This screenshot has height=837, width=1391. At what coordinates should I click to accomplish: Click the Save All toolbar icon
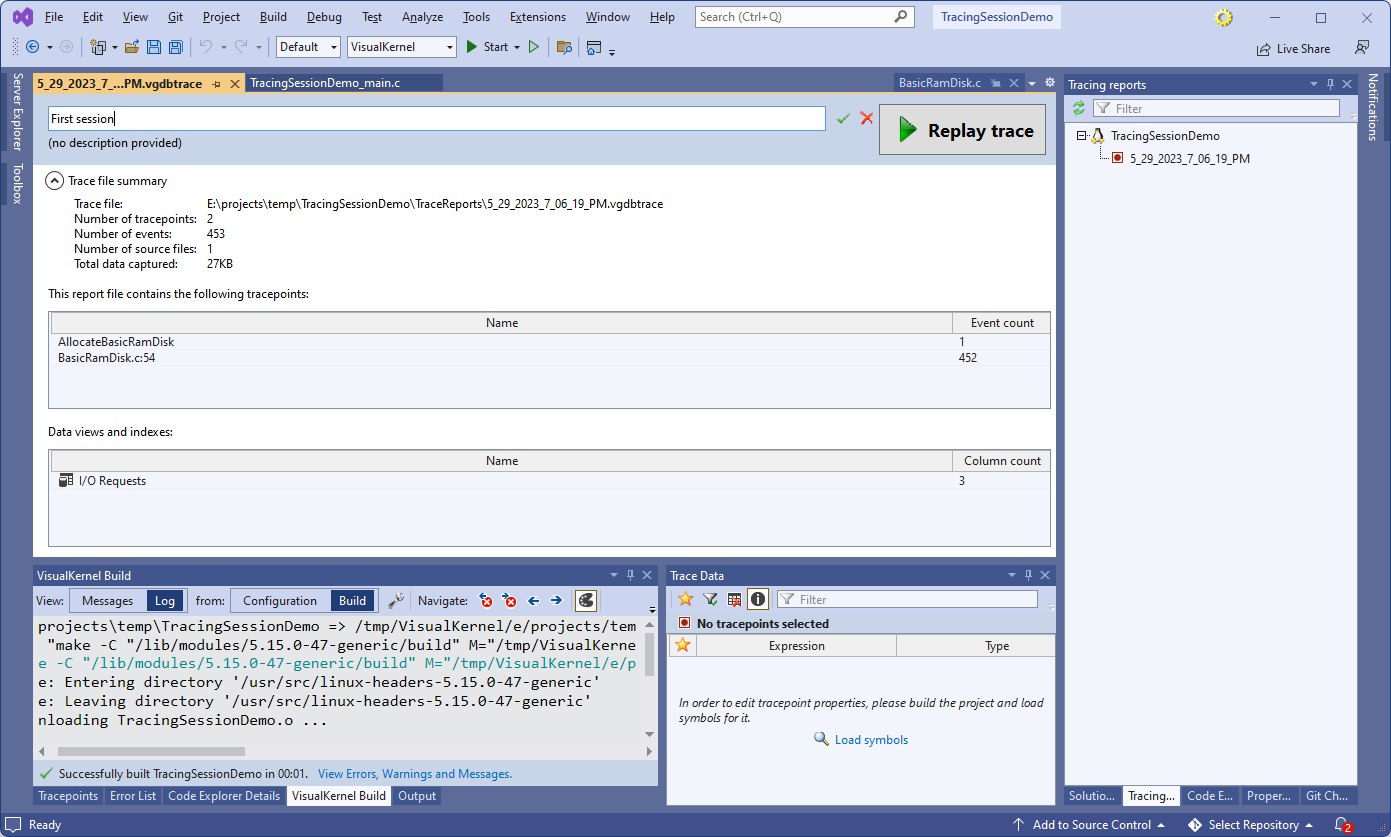click(x=176, y=47)
